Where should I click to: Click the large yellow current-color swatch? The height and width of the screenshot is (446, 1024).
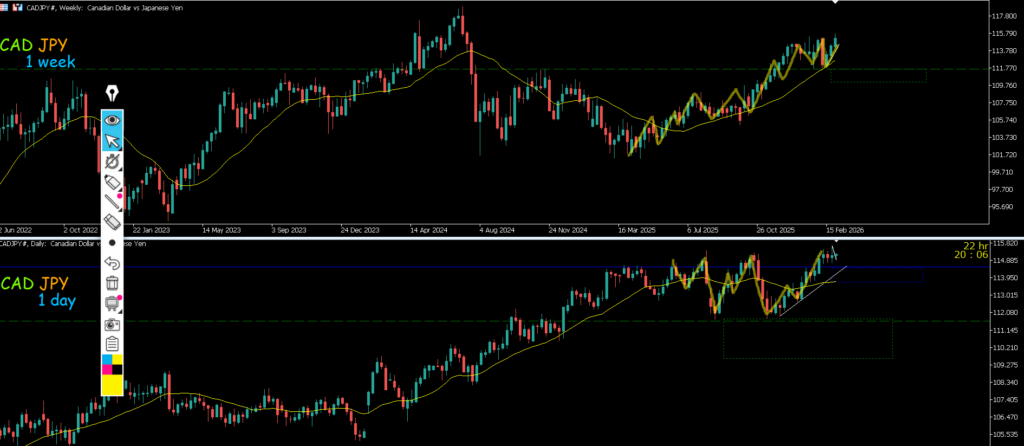pos(112,385)
